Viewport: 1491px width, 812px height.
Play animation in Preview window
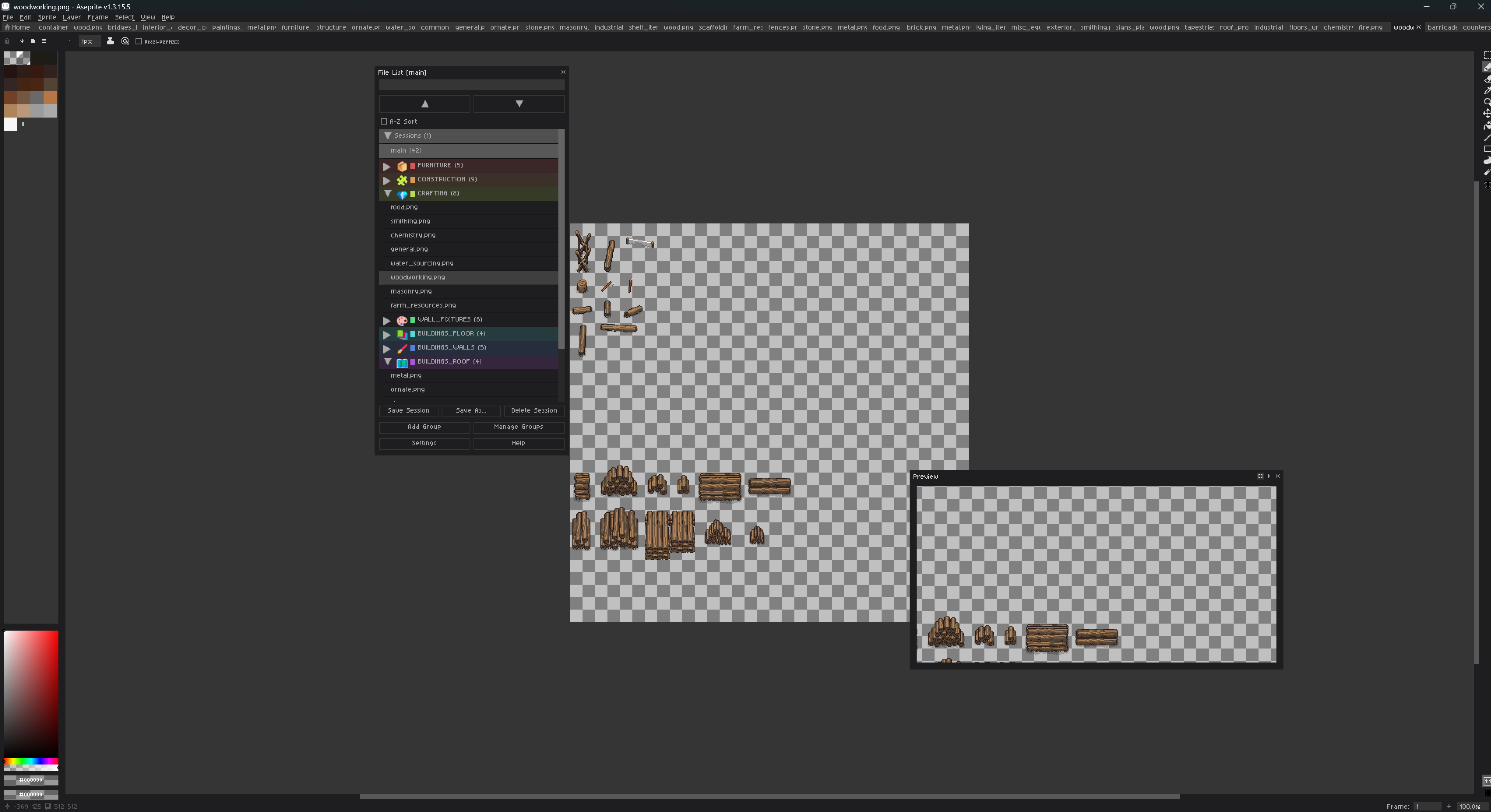tap(1269, 476)
